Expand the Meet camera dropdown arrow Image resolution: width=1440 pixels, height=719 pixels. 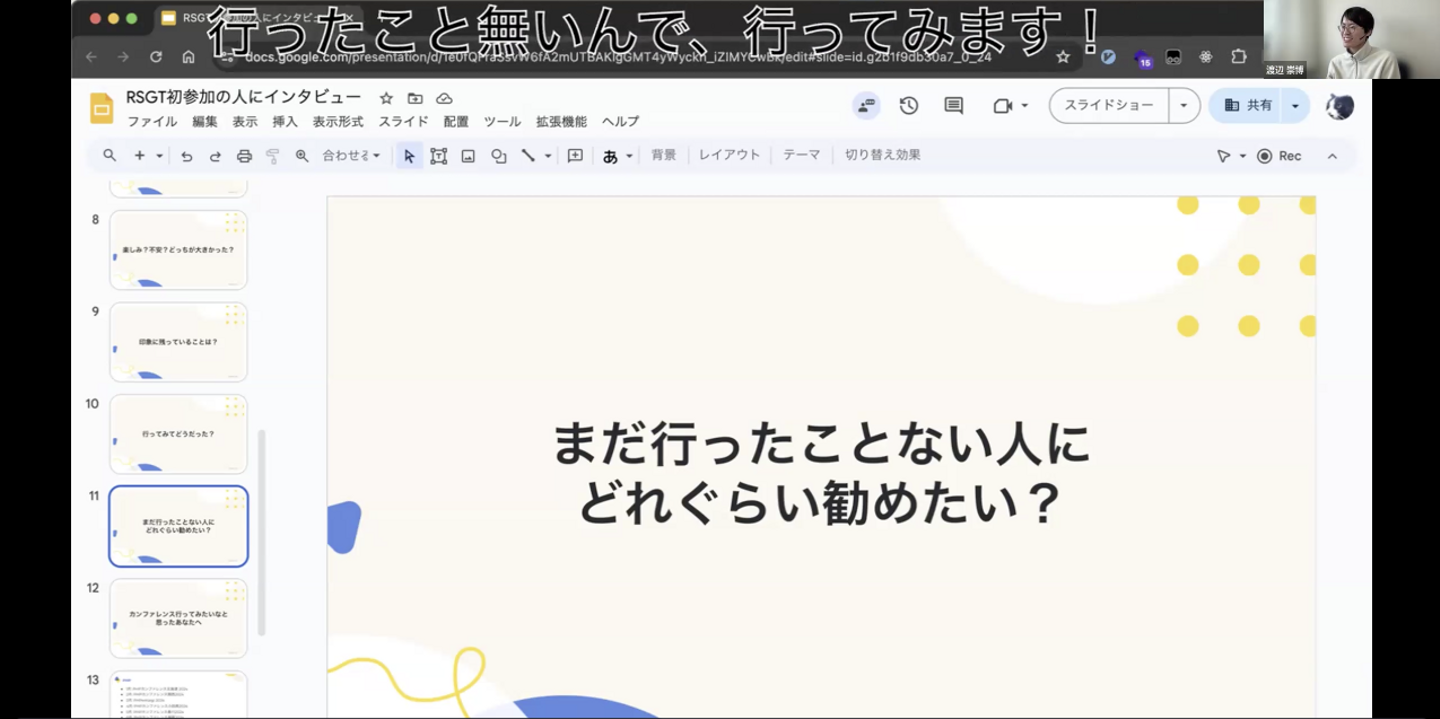click(1025, 106)
